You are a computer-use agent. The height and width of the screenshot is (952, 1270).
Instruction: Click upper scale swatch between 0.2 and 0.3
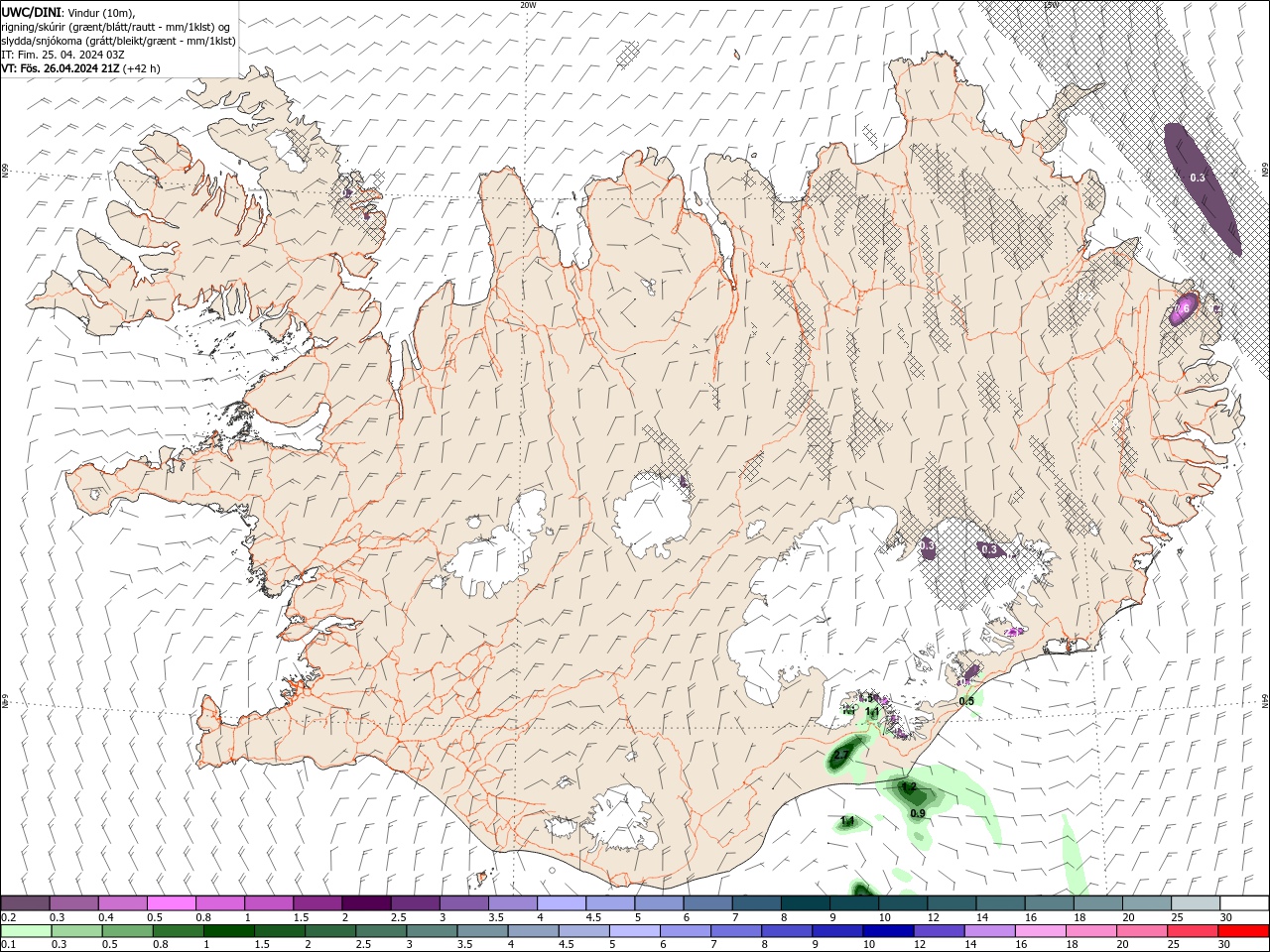[25, 902]
